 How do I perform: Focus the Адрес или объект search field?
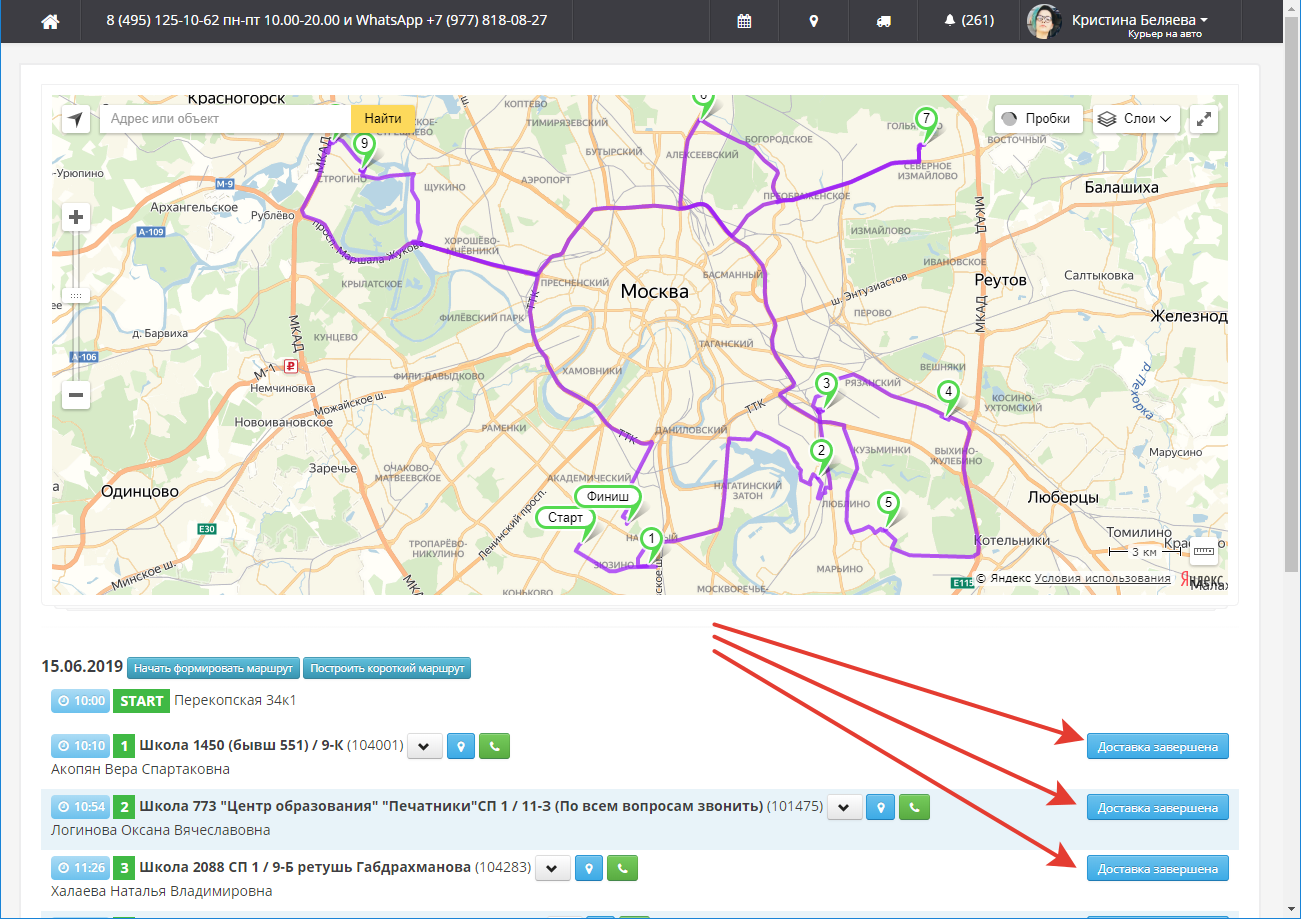click(225, 119)
